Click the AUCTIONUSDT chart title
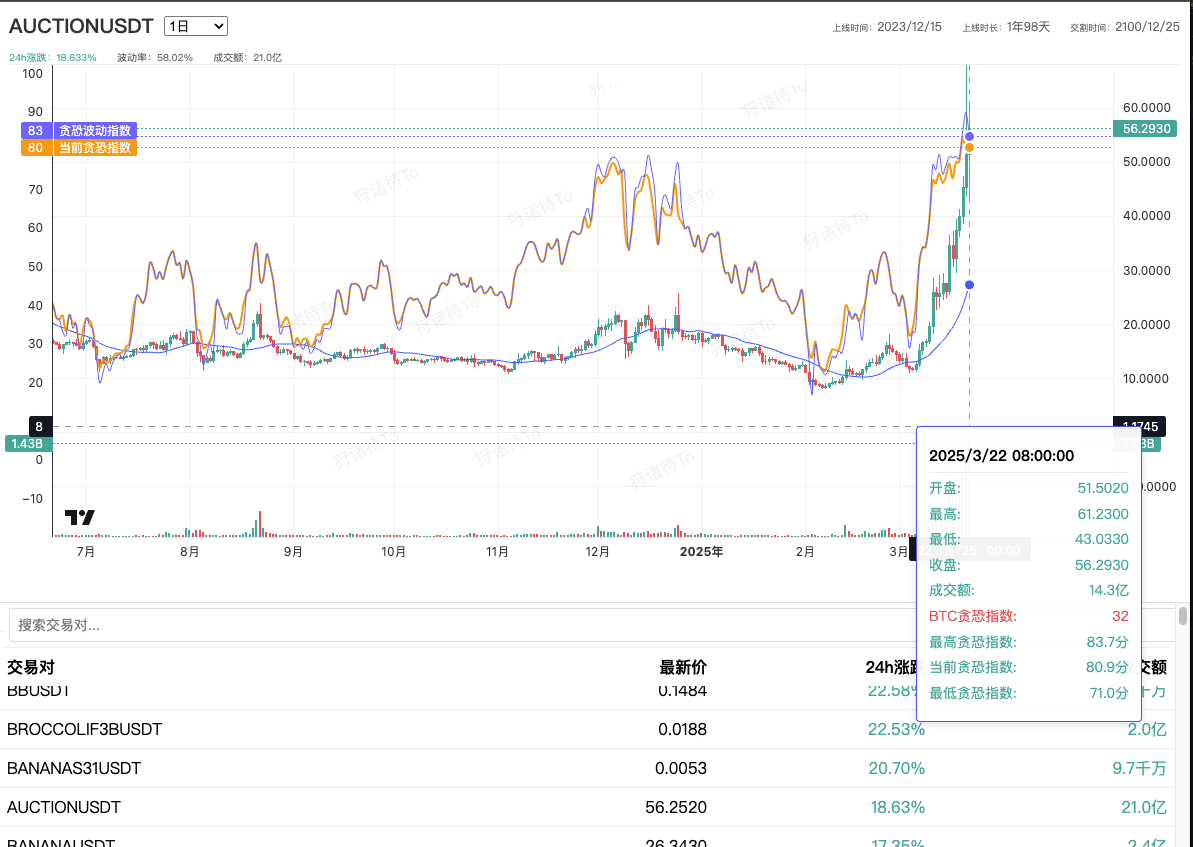This screenshot has width=1193, height=847. tap(81, 27)
